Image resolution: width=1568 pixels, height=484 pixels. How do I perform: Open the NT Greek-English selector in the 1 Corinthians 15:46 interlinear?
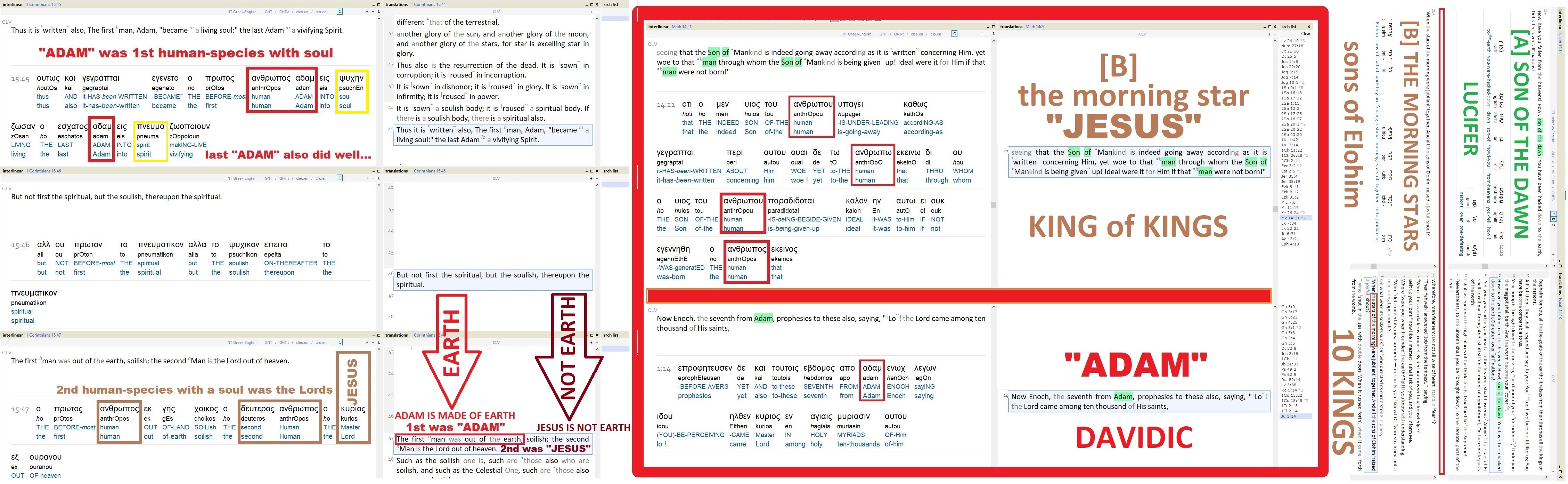(x=243, y=178)
